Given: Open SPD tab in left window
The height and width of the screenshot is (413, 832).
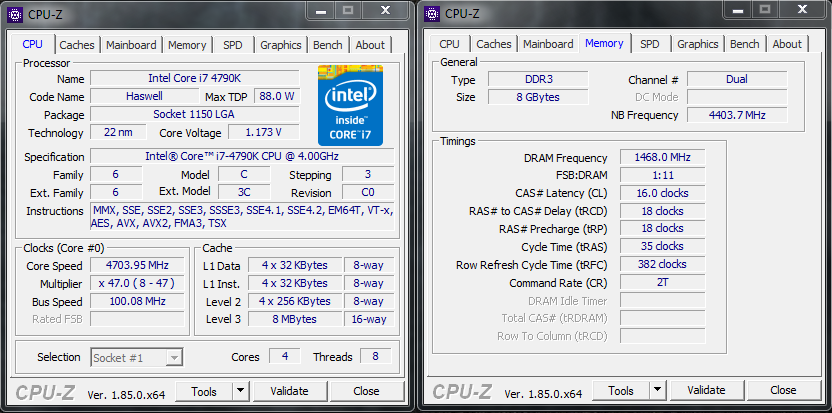Looking at the screenshot, I should point(232,45).
